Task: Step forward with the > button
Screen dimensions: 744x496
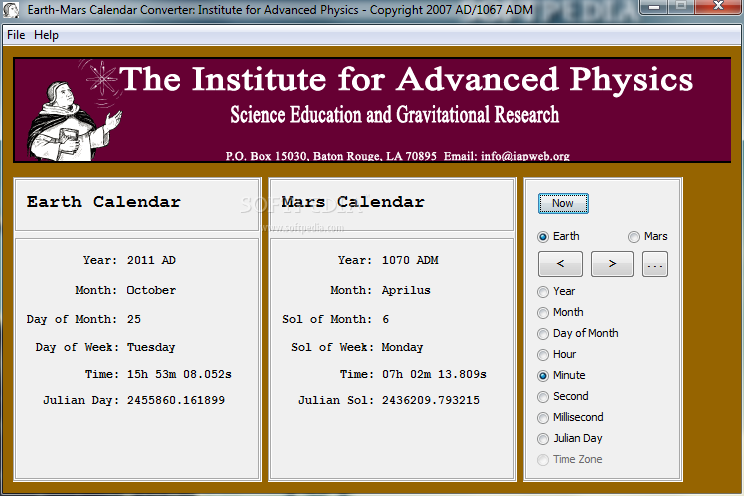Action: point(612,264)
